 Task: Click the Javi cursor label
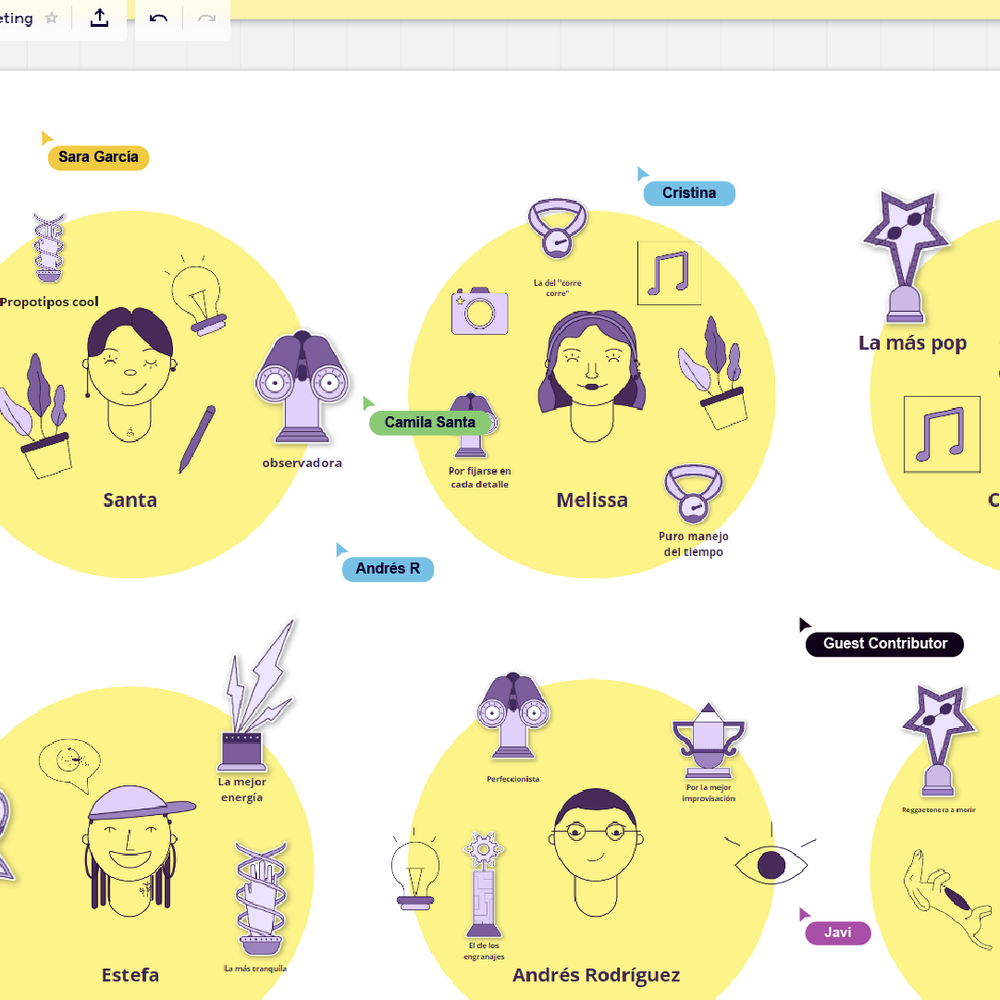click(837, 933)
